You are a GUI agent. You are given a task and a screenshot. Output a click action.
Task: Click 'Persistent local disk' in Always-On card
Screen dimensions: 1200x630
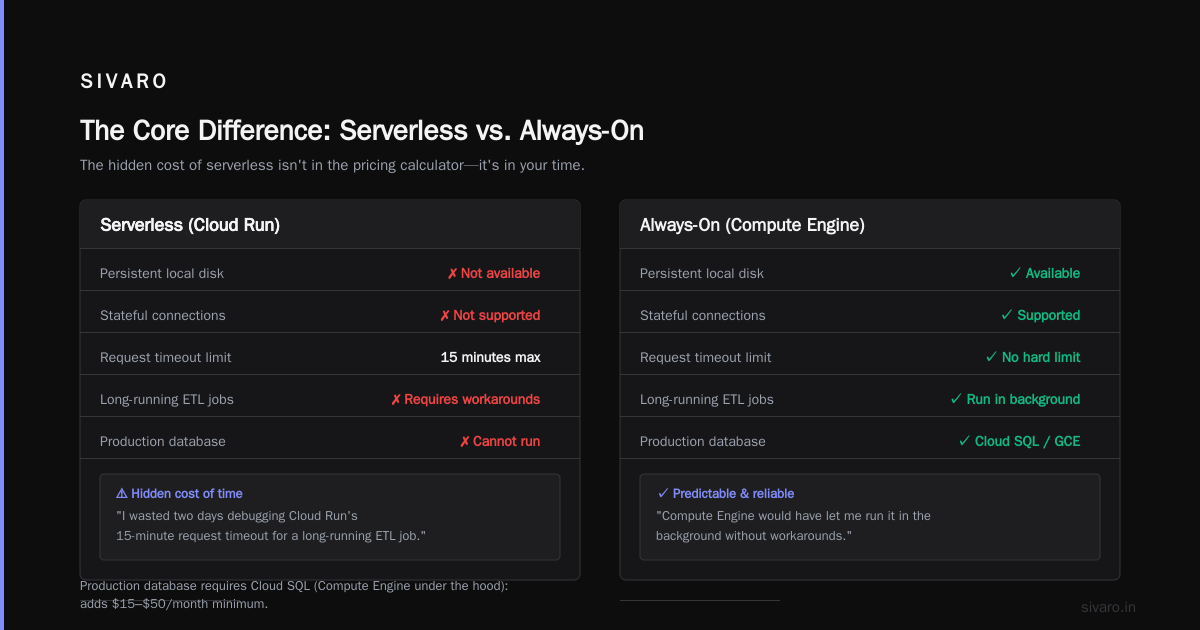[702, 273]
